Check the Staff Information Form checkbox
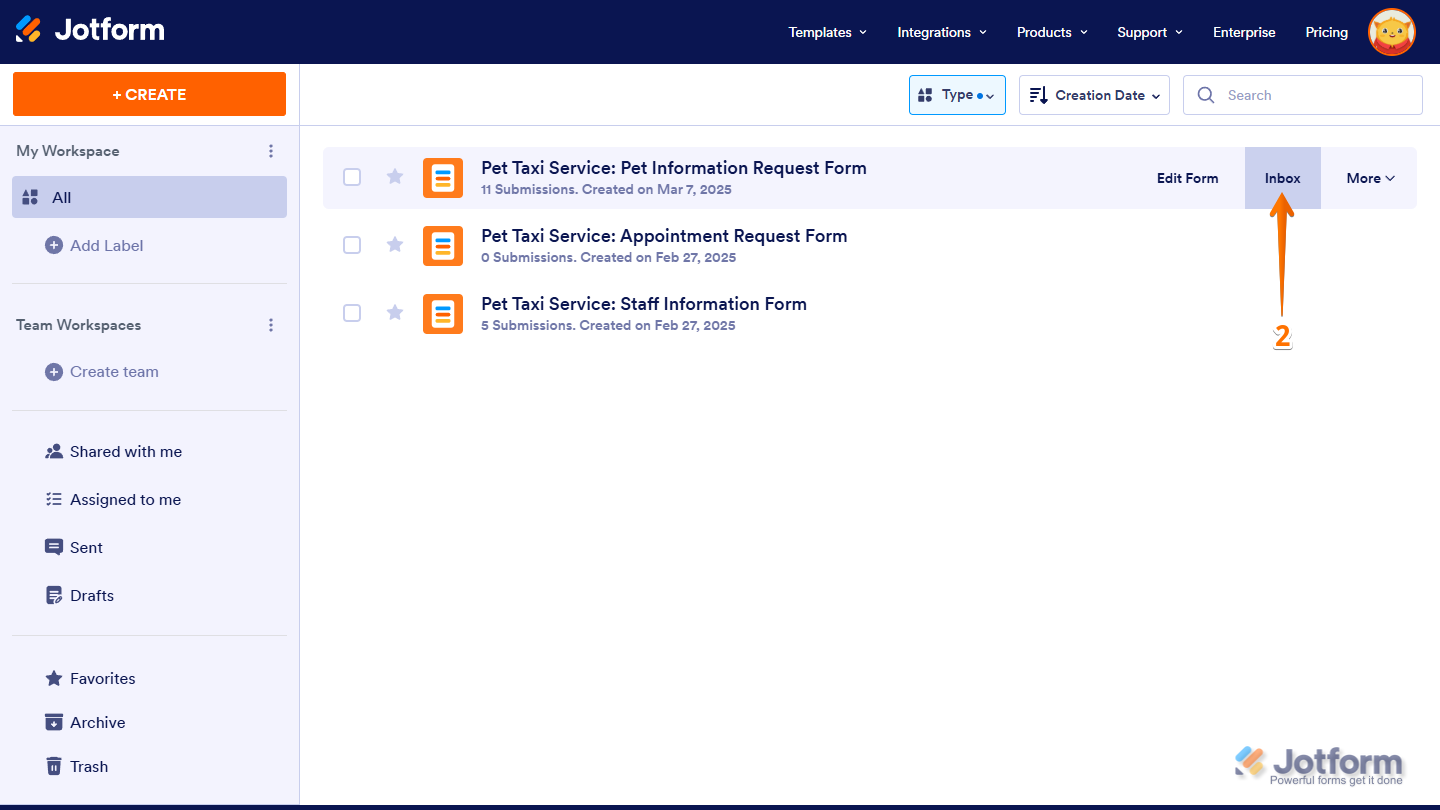1440x810 pixels. [352, 313]
